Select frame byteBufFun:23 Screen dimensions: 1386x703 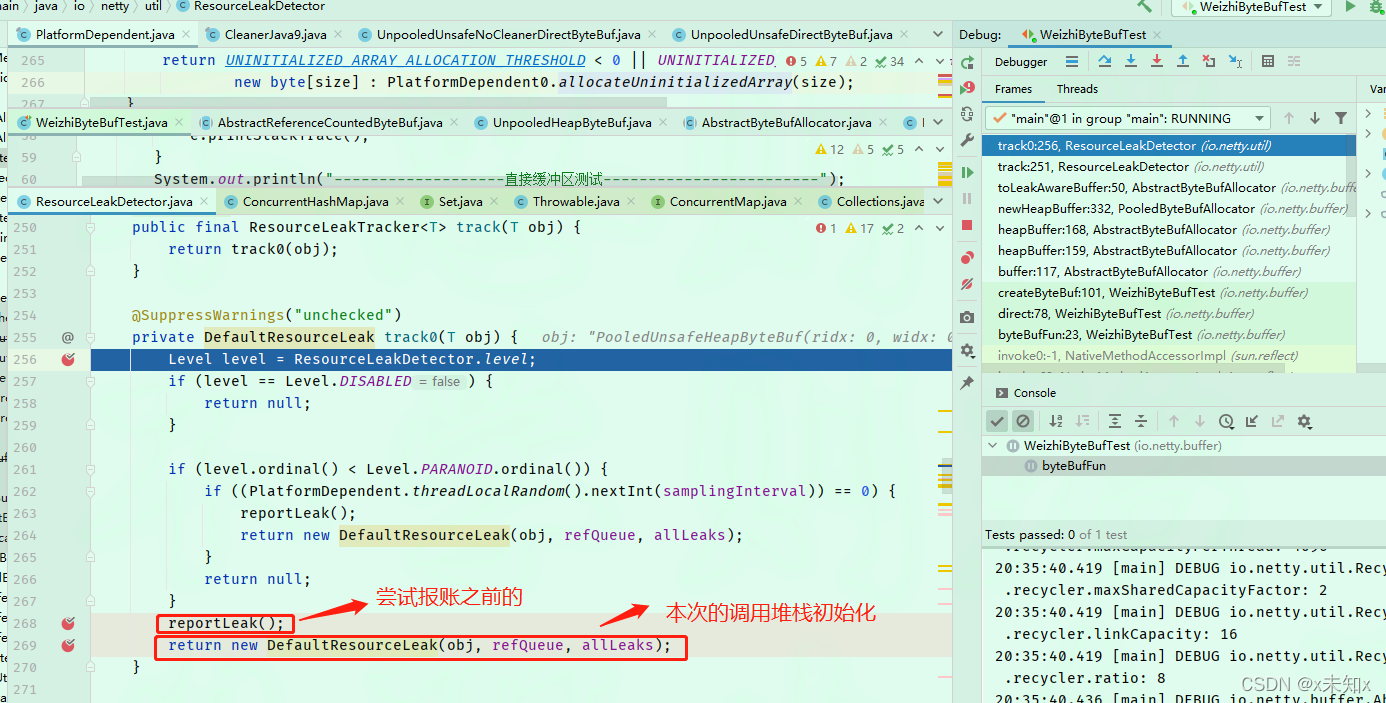tap(1168, 335)
